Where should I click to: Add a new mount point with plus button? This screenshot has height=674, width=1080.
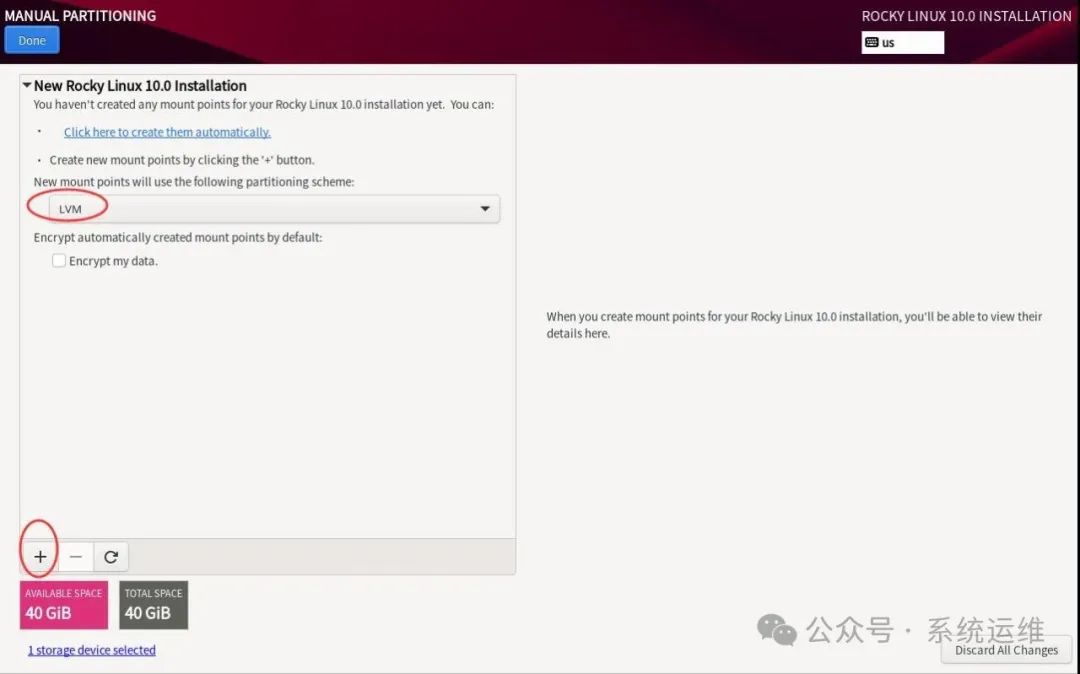click(x=40, y=556)
